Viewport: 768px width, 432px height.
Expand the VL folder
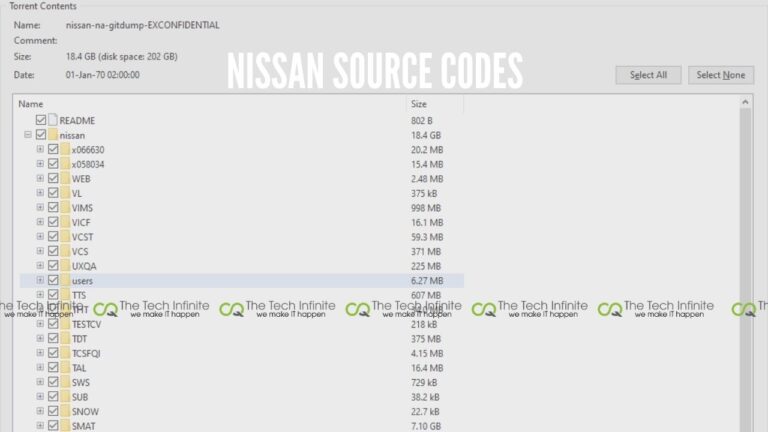click(x=40, y=193)
